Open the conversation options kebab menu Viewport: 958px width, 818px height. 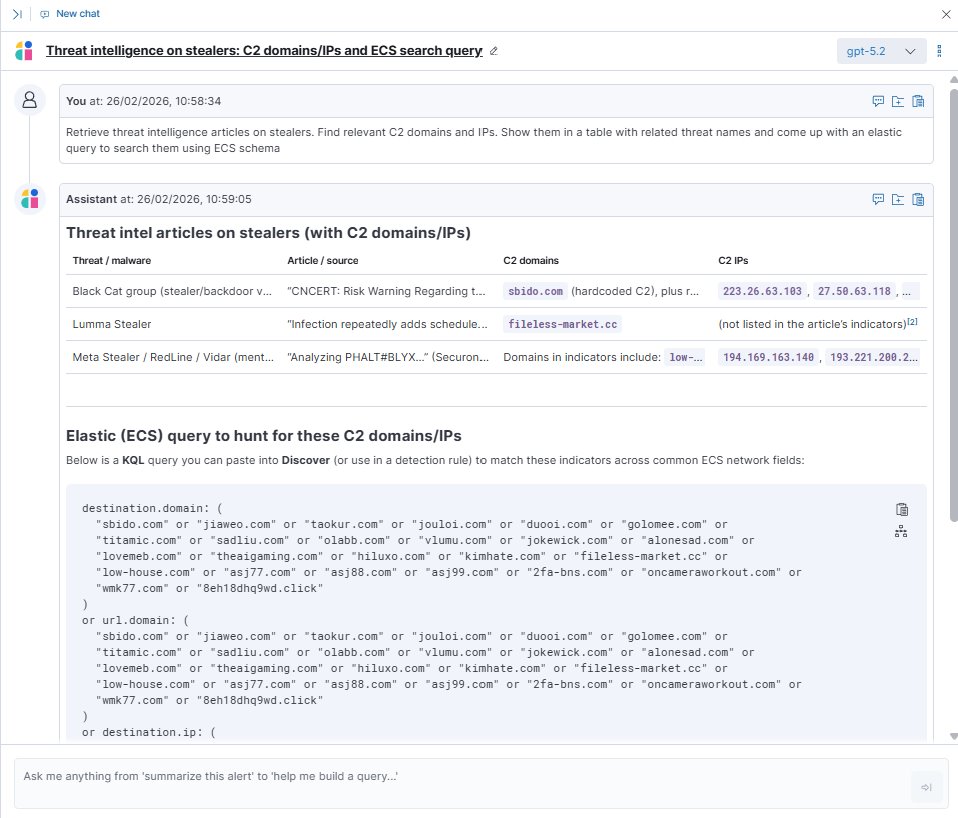click(x=939, y=51)
